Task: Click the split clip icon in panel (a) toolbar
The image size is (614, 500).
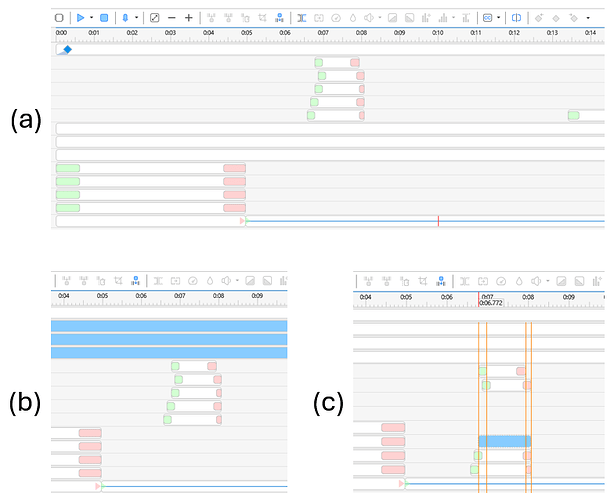Action: click(302, 18)
